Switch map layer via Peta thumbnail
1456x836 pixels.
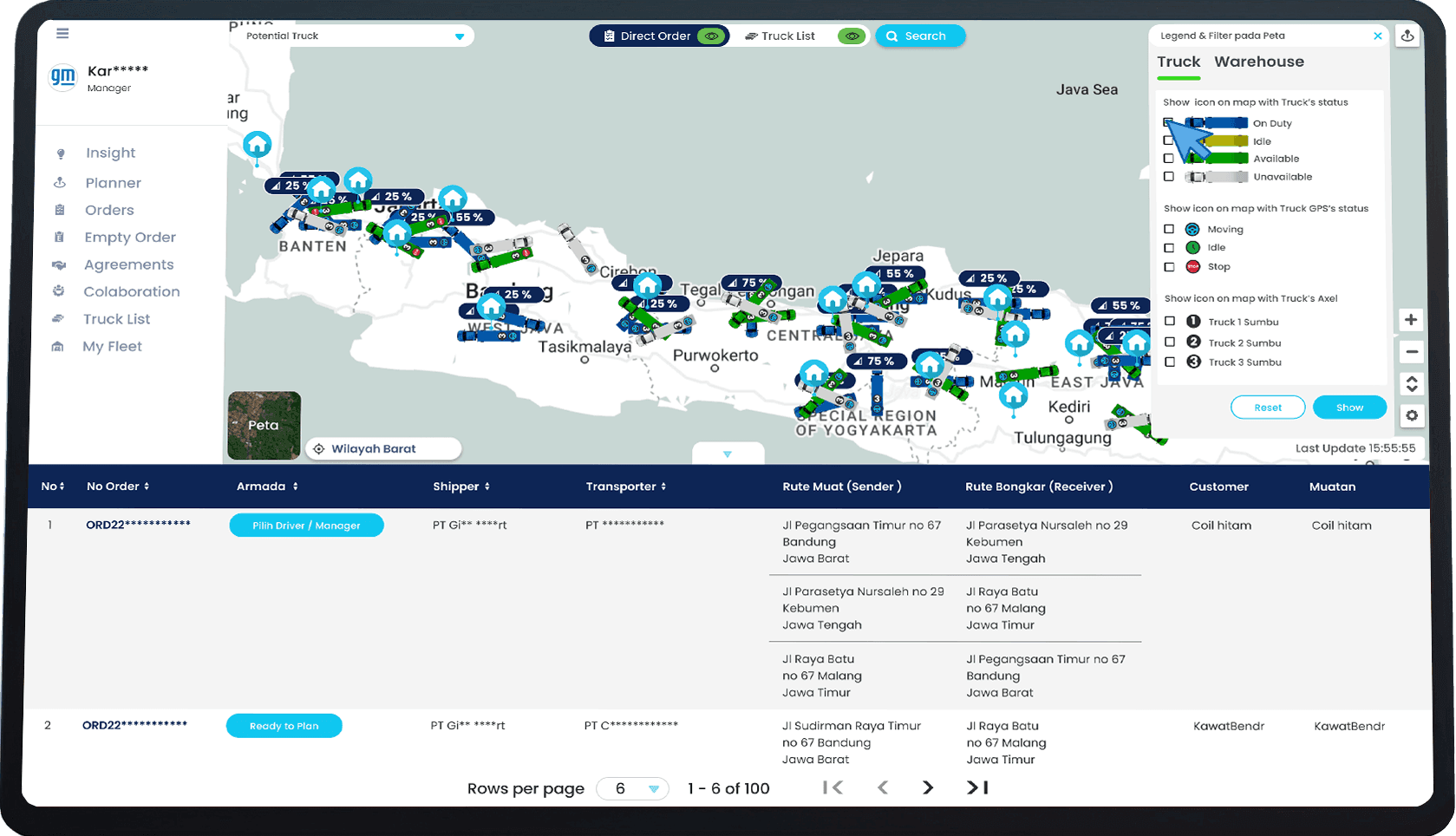pyautogui.click(x=264, y=425)
